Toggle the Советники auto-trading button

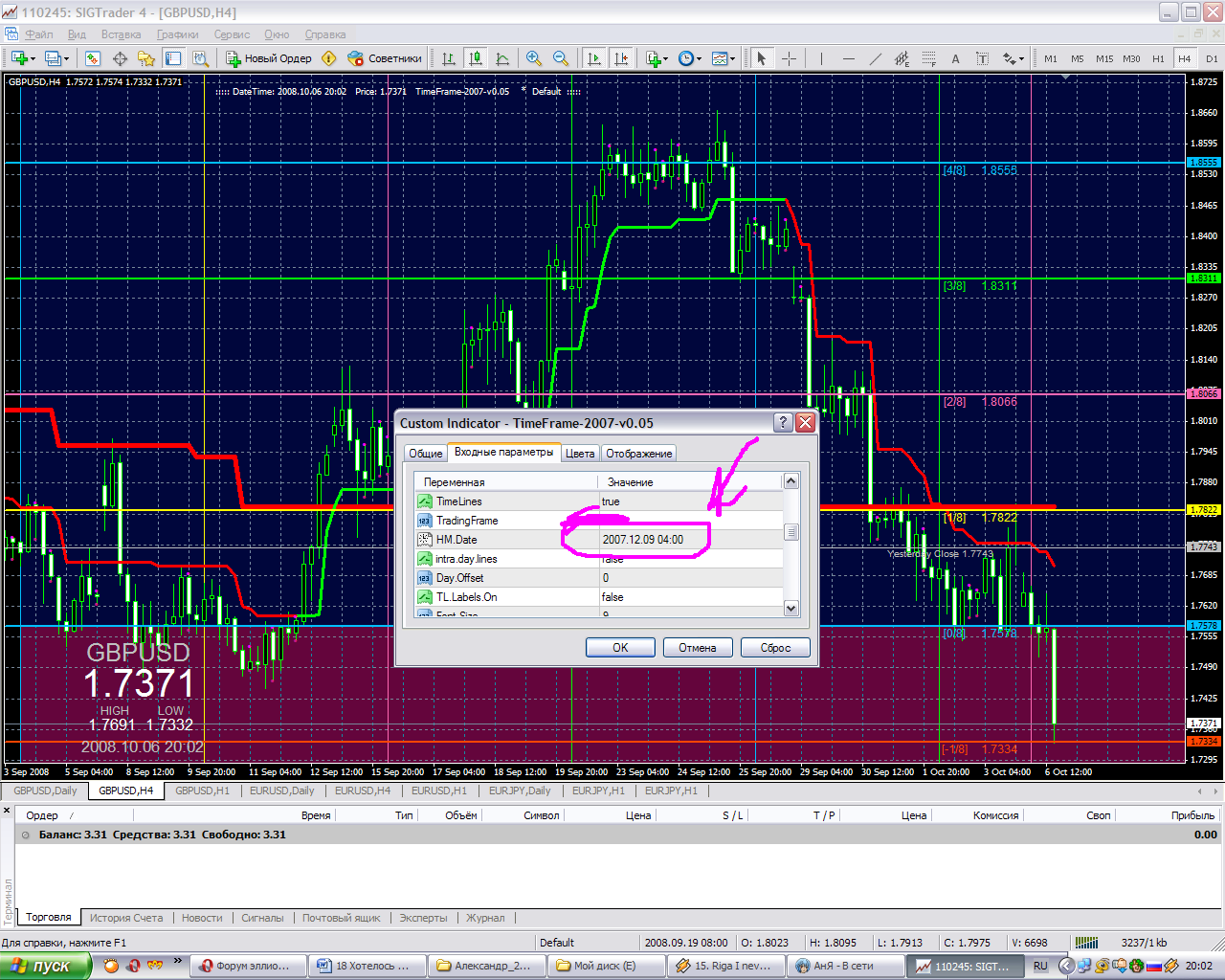(385, 58)
